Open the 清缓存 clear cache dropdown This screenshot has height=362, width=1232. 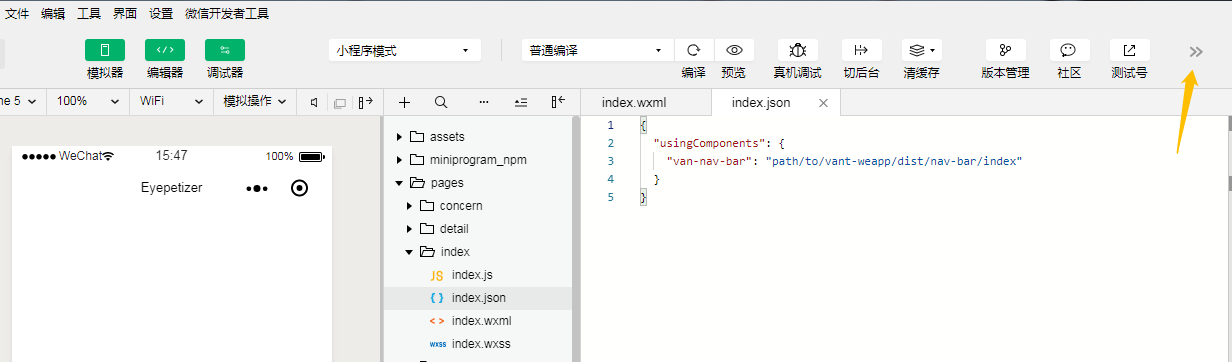[x=922, y=50]
